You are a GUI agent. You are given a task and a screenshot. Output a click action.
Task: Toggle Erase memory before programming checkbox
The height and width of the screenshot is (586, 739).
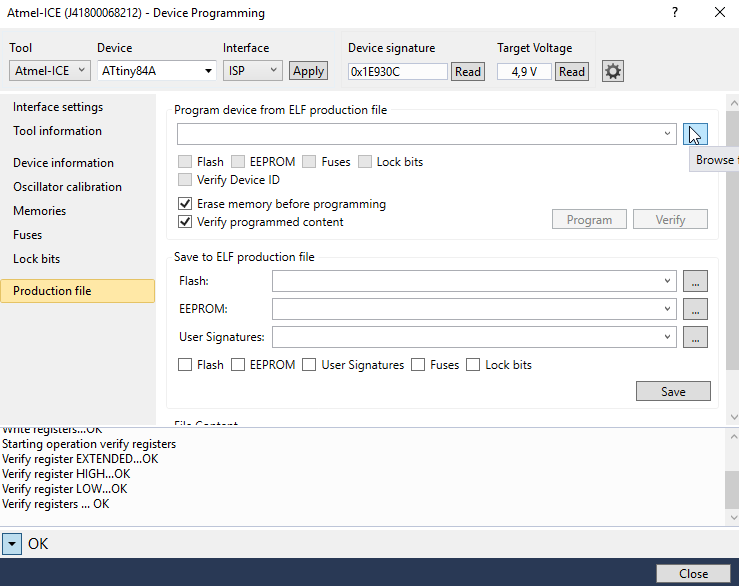tap(185, 204)
